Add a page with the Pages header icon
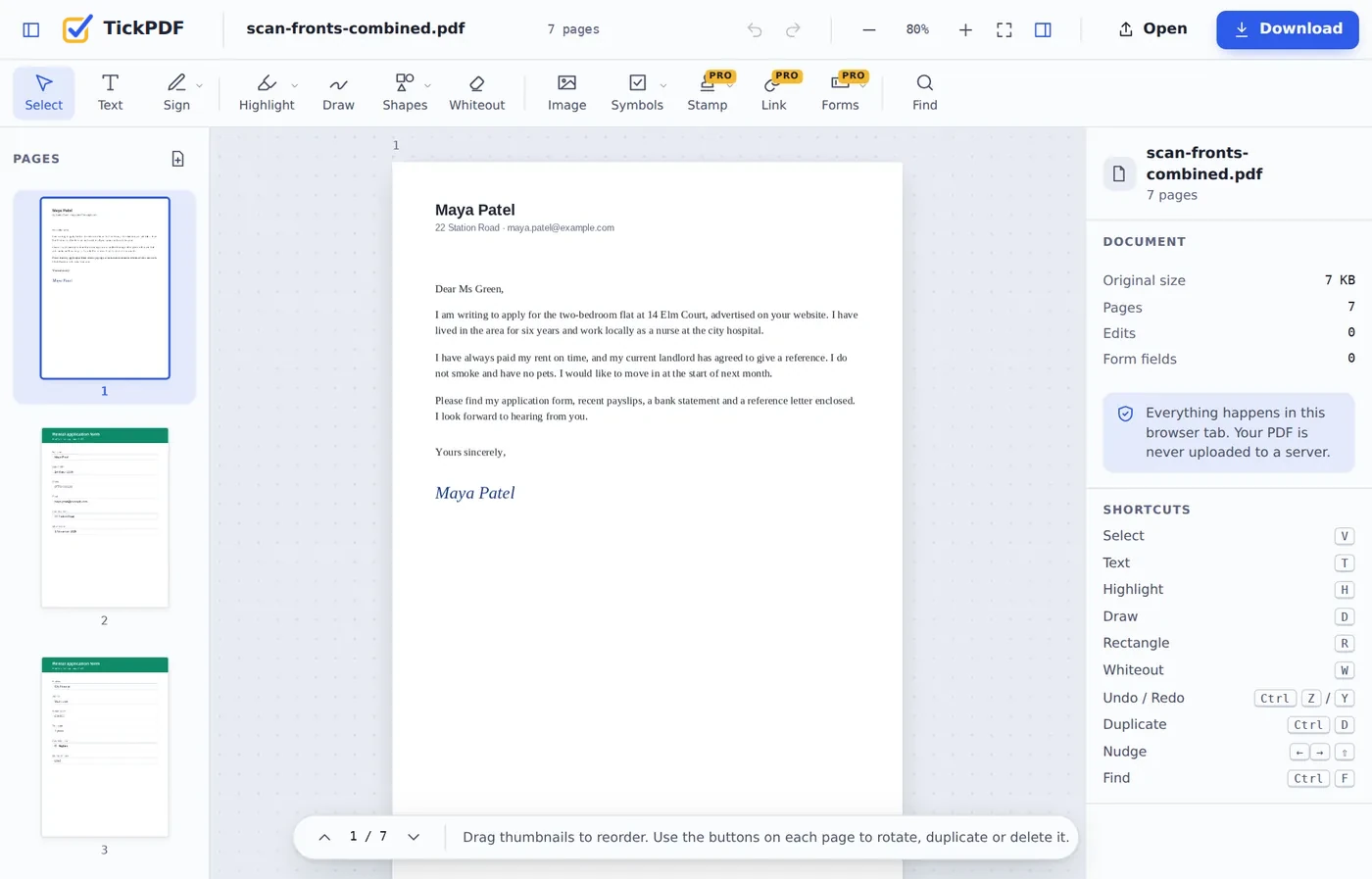The image size is (1372, 879). [178, 159]
